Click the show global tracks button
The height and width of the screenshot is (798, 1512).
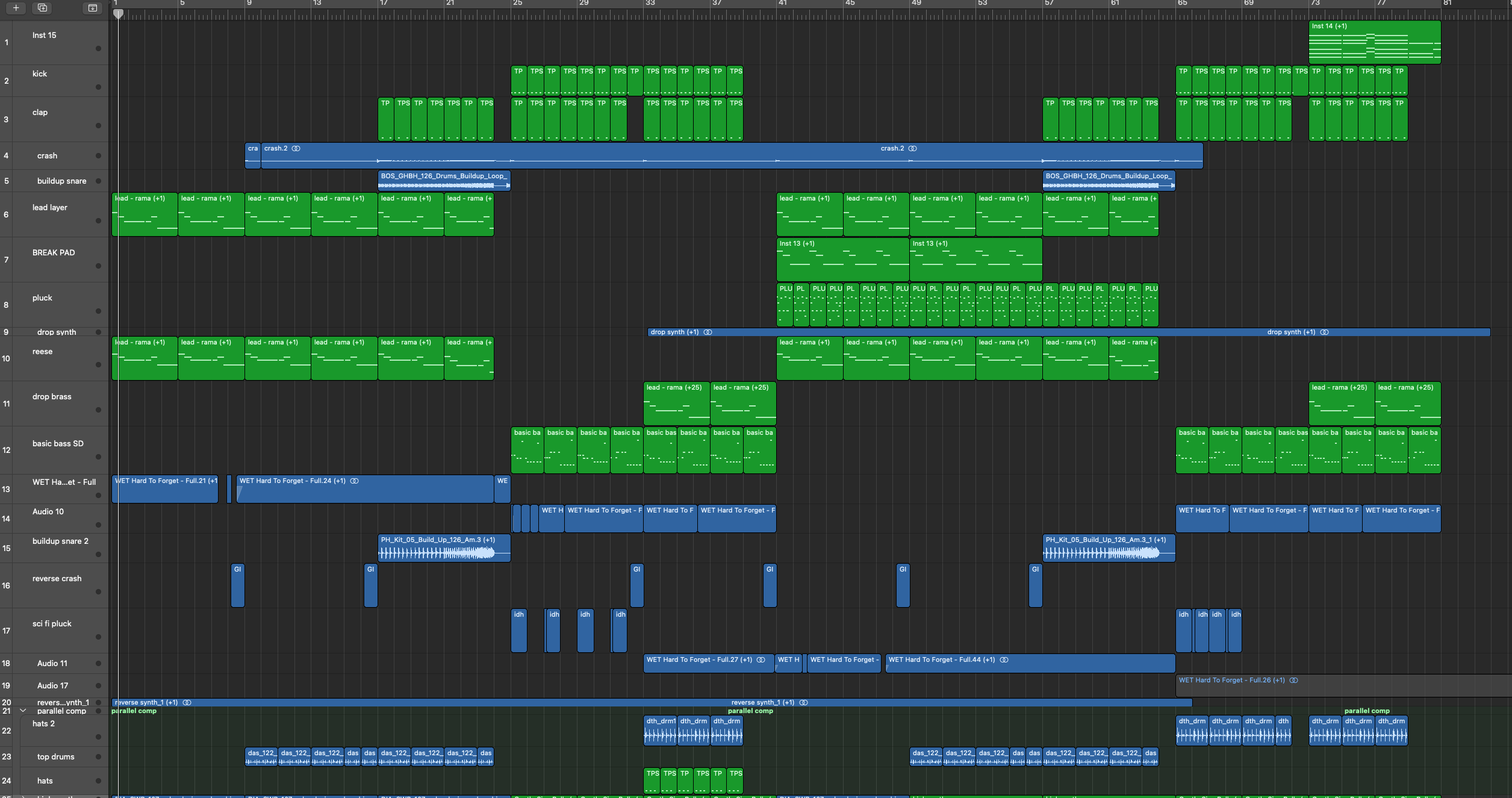click(x=92, y=8)
